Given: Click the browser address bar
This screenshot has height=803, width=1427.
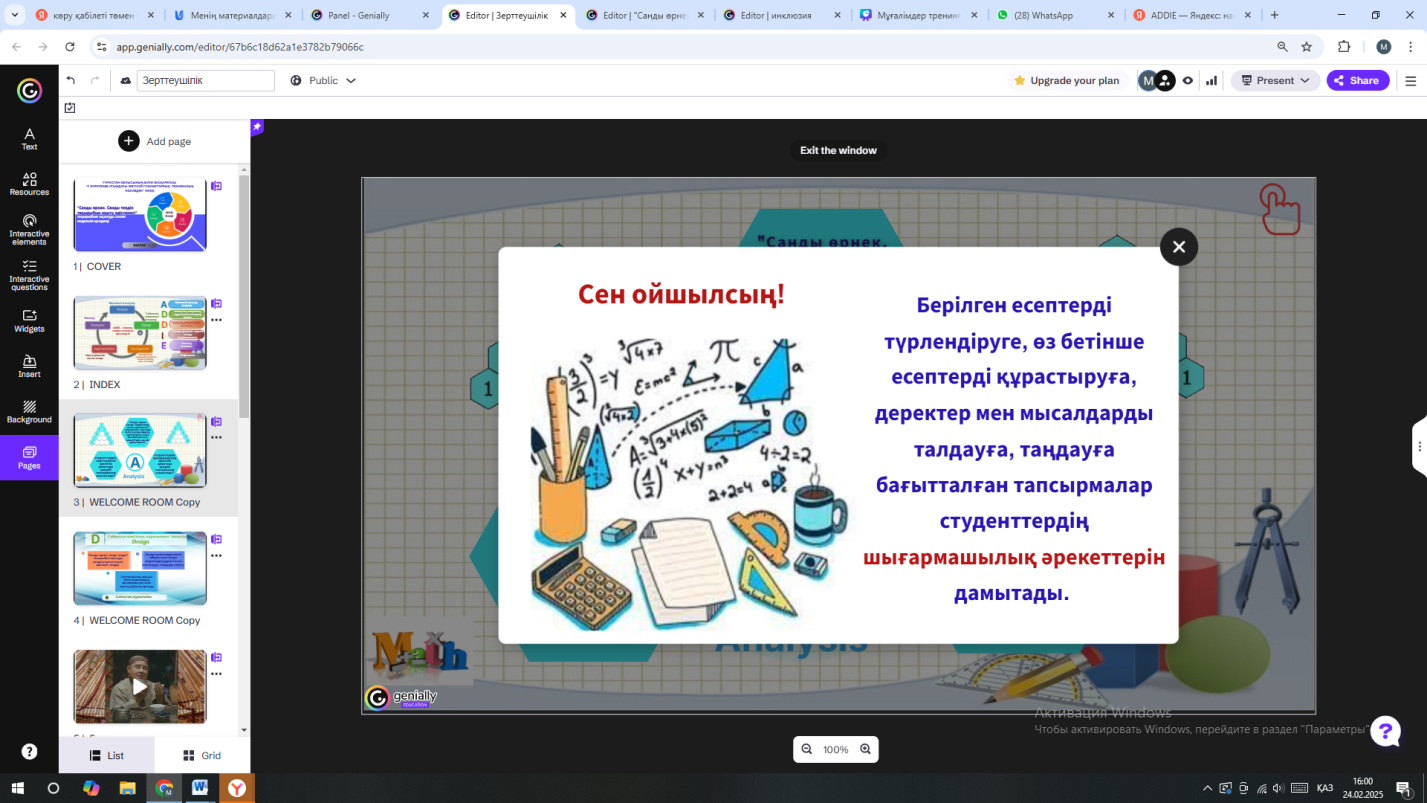Looking at the screenshot, I should (680, 47).
